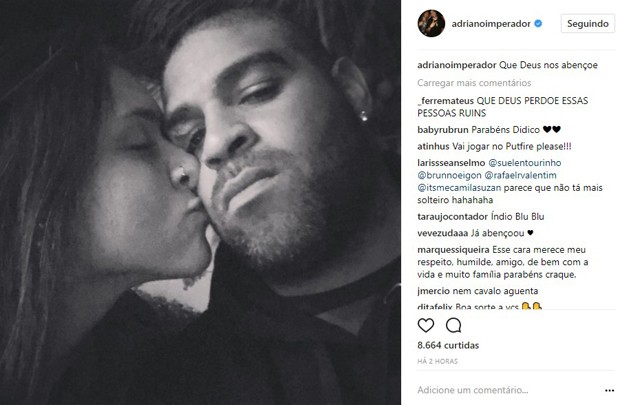
Task: Open marquessiqueira commenter profile
Action: [x=453, y=250]
